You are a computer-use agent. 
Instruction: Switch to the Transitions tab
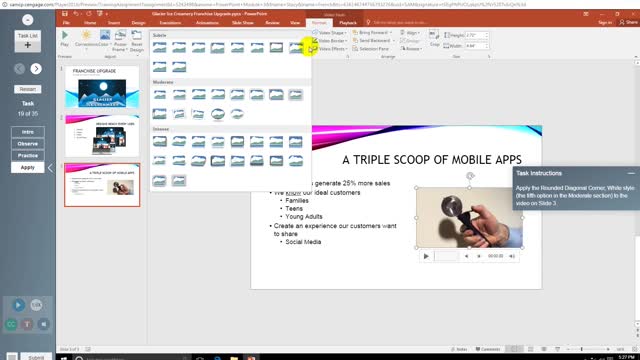point(170,23)
